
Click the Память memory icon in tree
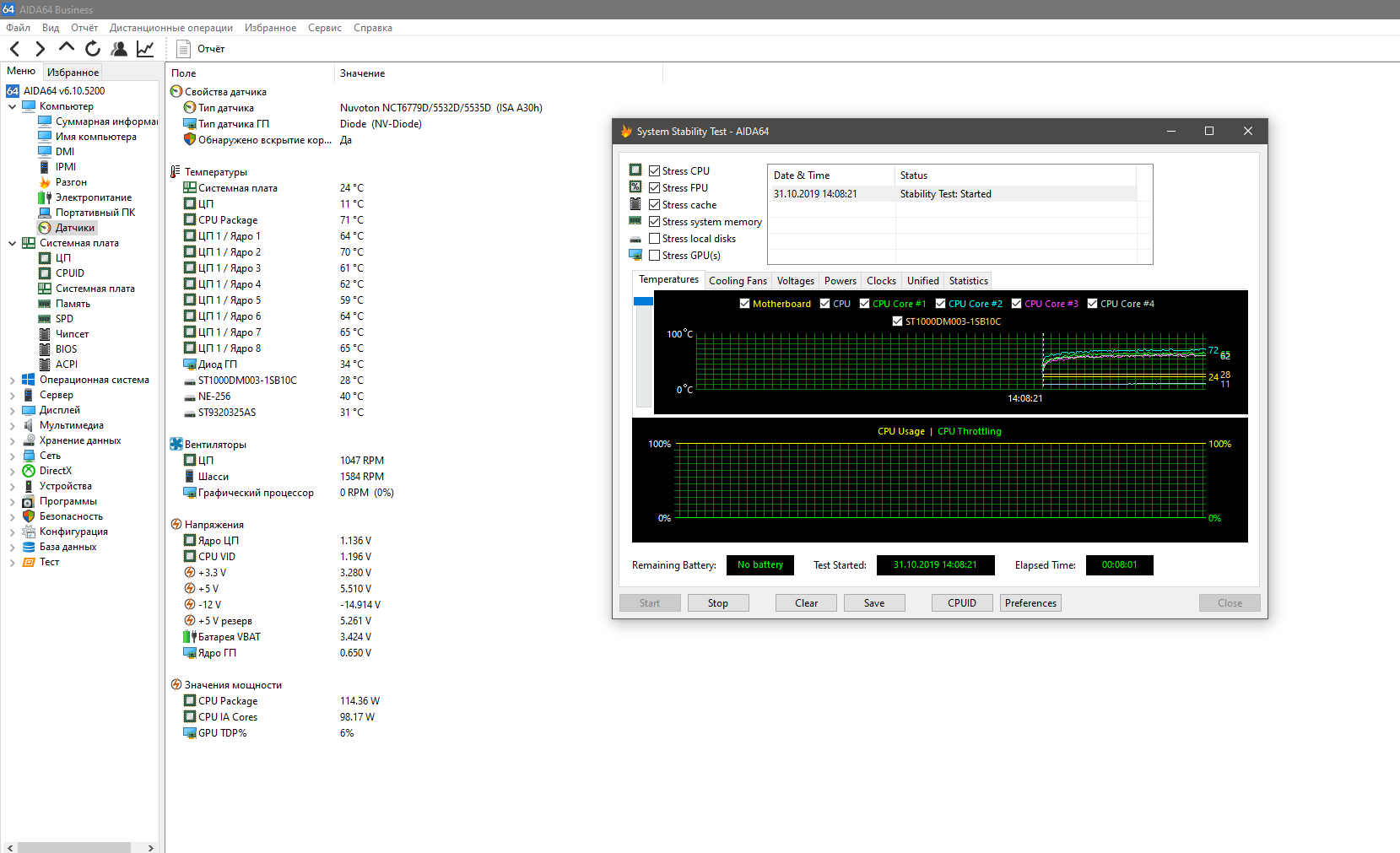pyautogui.click(x=45, y=304)
